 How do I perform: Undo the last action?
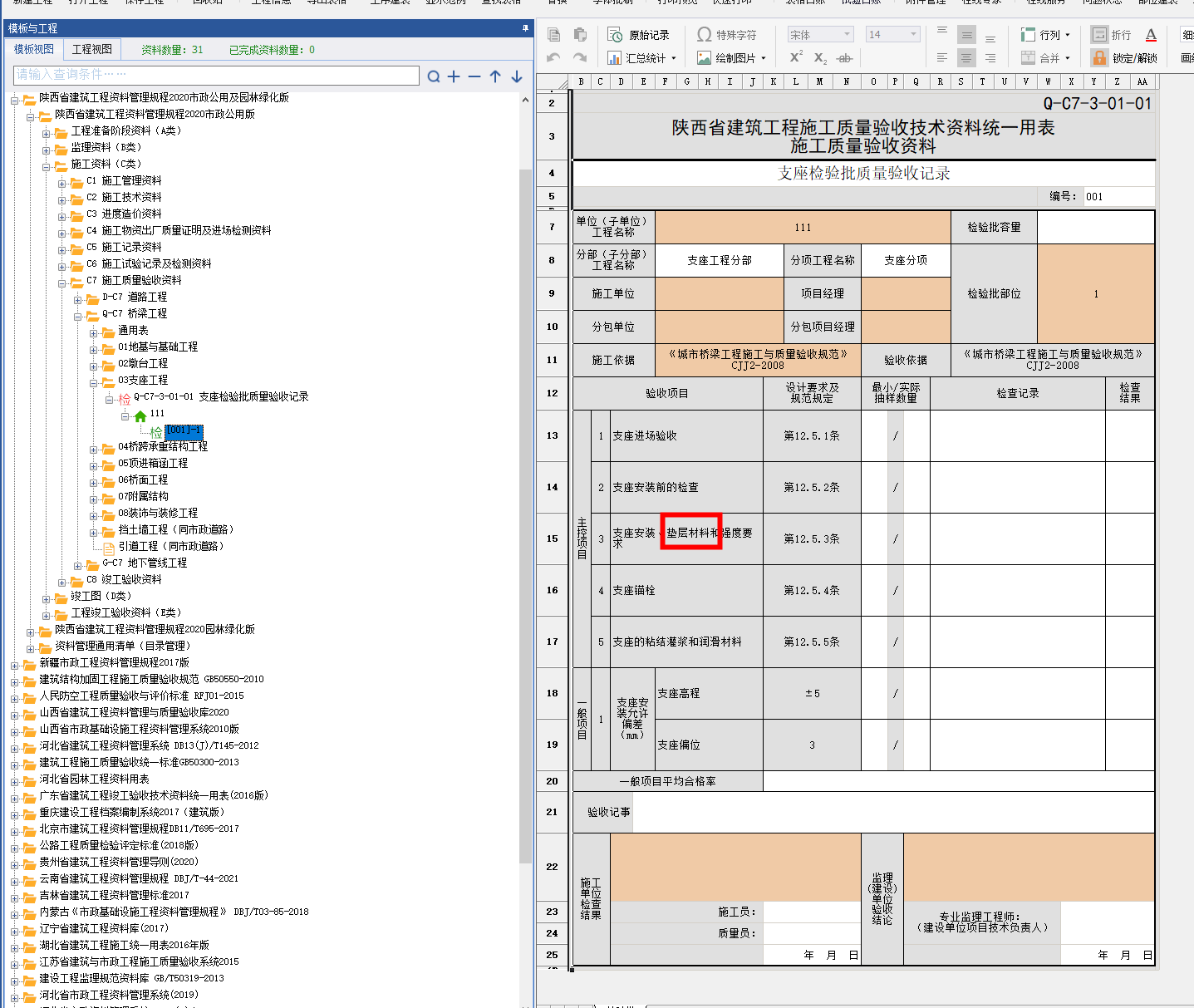(x=554, y=57)
